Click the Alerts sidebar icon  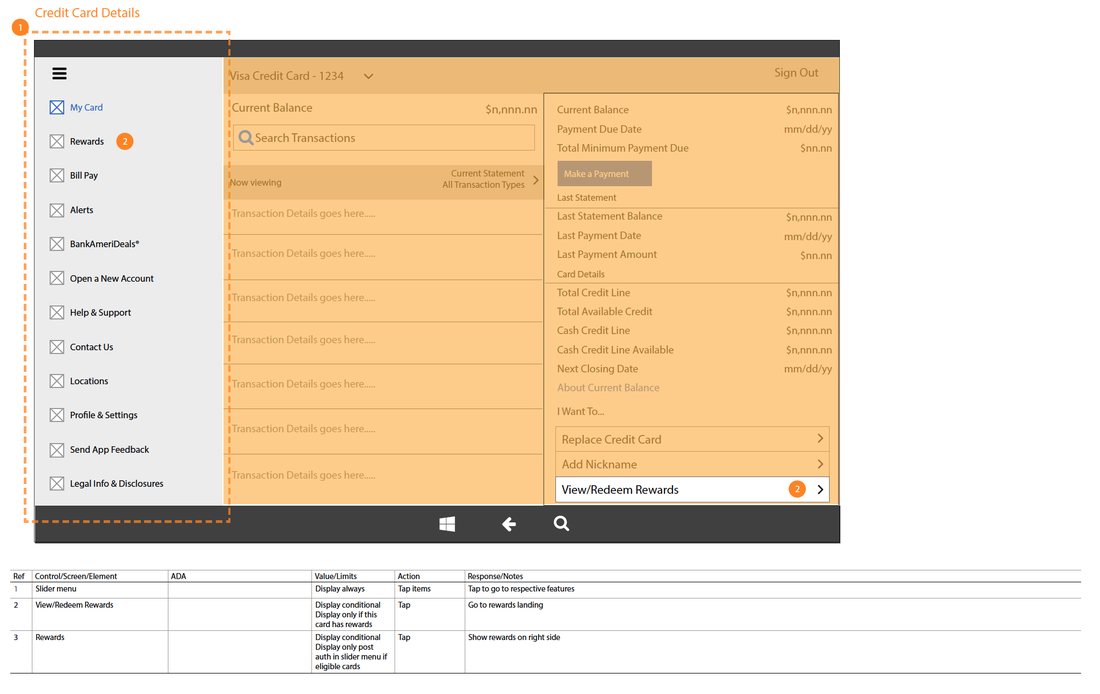tap(57, 210)
